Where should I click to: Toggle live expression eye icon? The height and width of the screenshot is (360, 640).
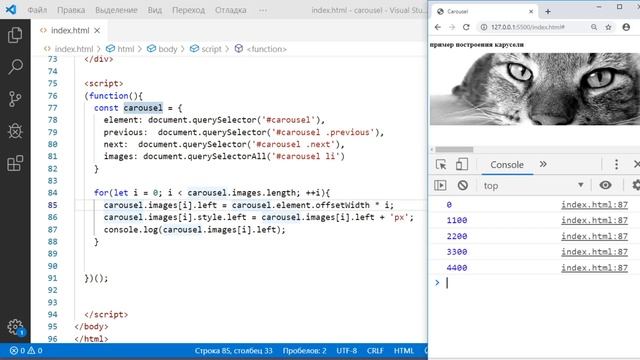pyautogui.click(x=605, y=185)
